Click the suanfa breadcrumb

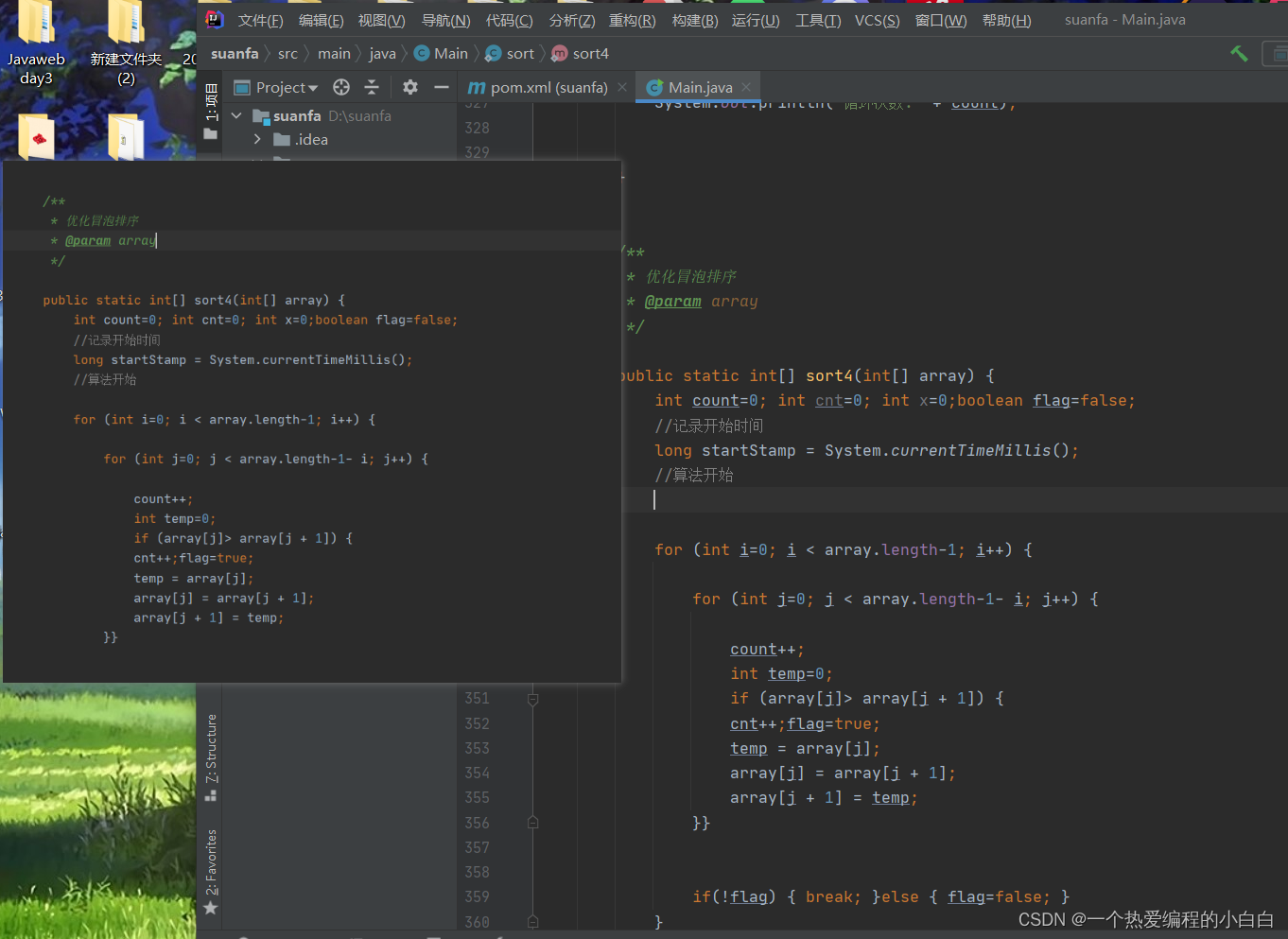coord(235,54)
